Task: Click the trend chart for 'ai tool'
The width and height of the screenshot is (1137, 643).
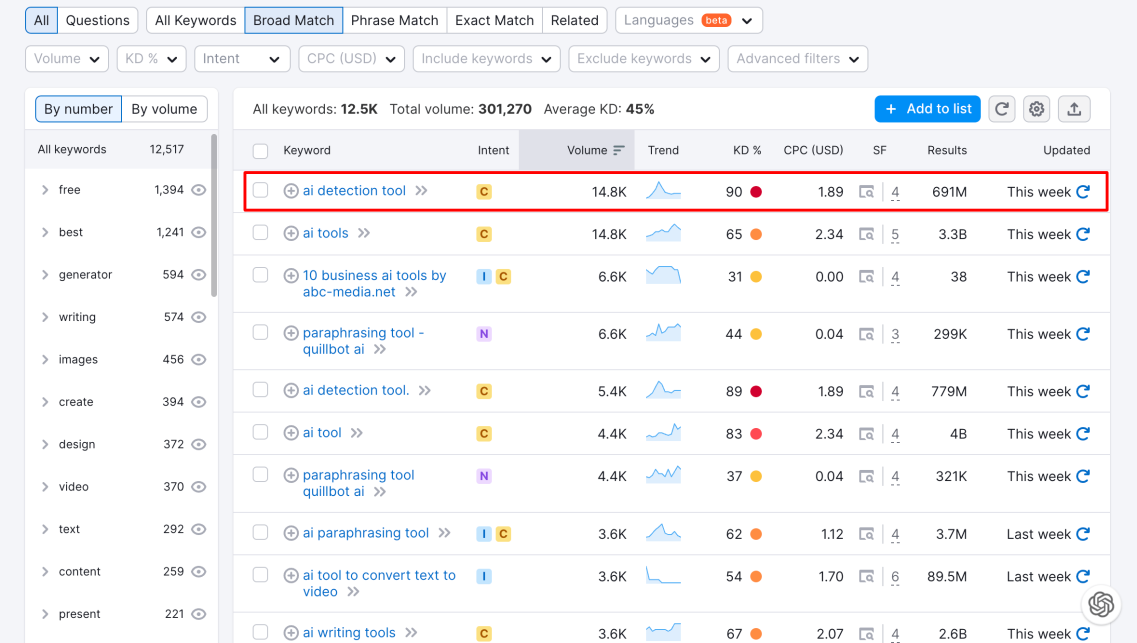Action: point(663,433)
